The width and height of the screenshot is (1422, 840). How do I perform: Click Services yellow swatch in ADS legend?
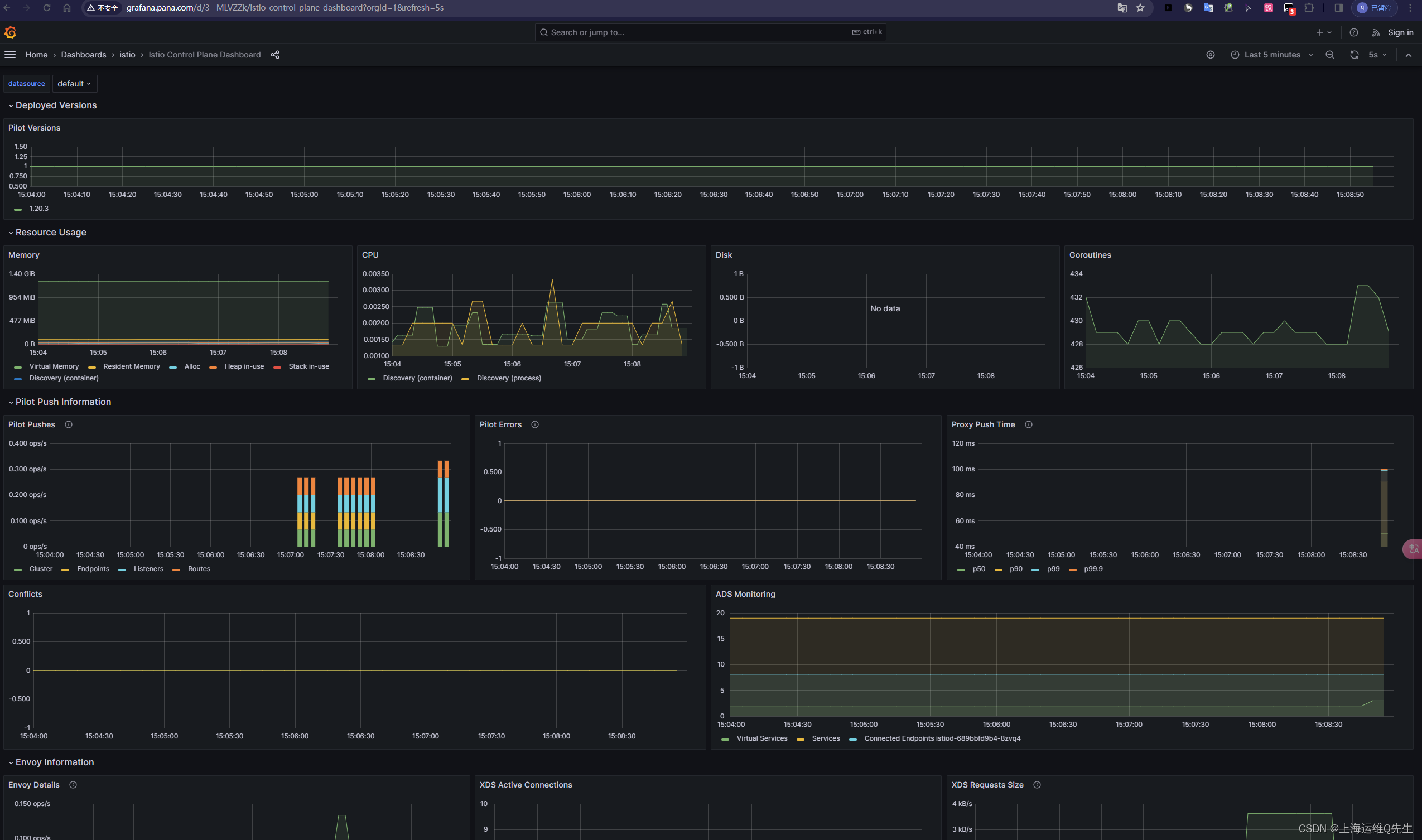tap(800, 738)
